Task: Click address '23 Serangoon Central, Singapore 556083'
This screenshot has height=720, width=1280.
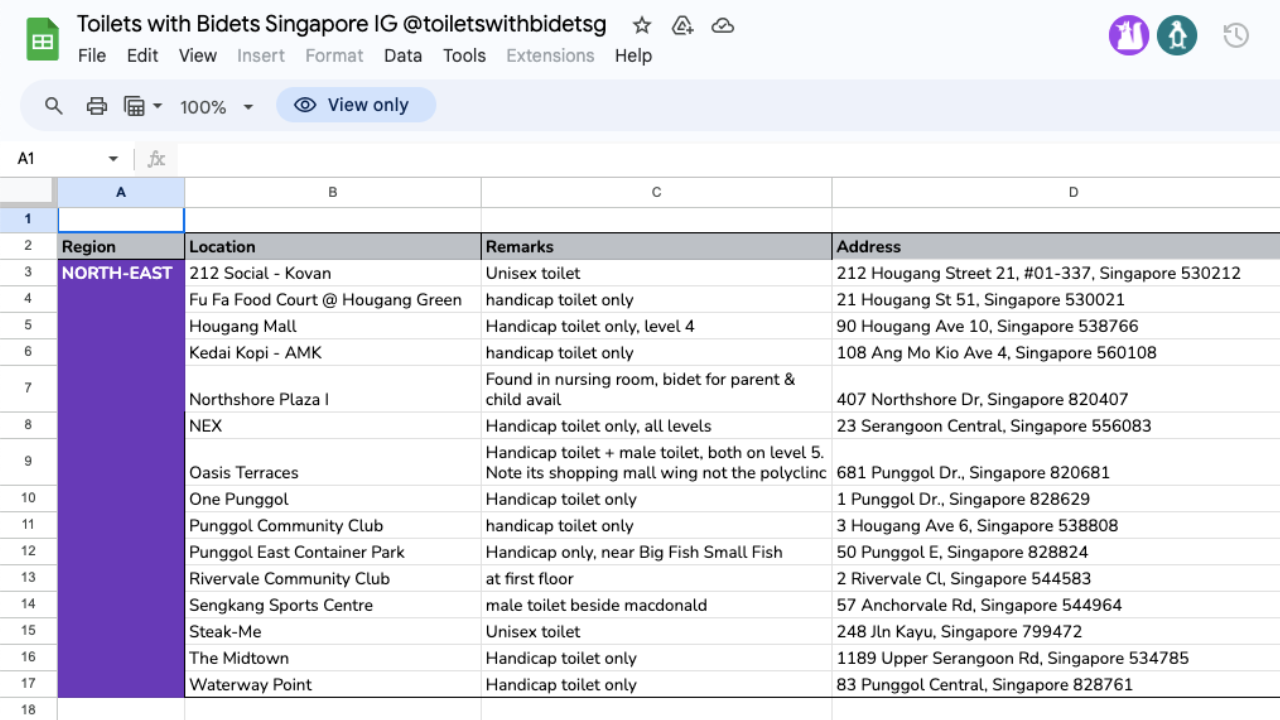Action: point(1056,425)
